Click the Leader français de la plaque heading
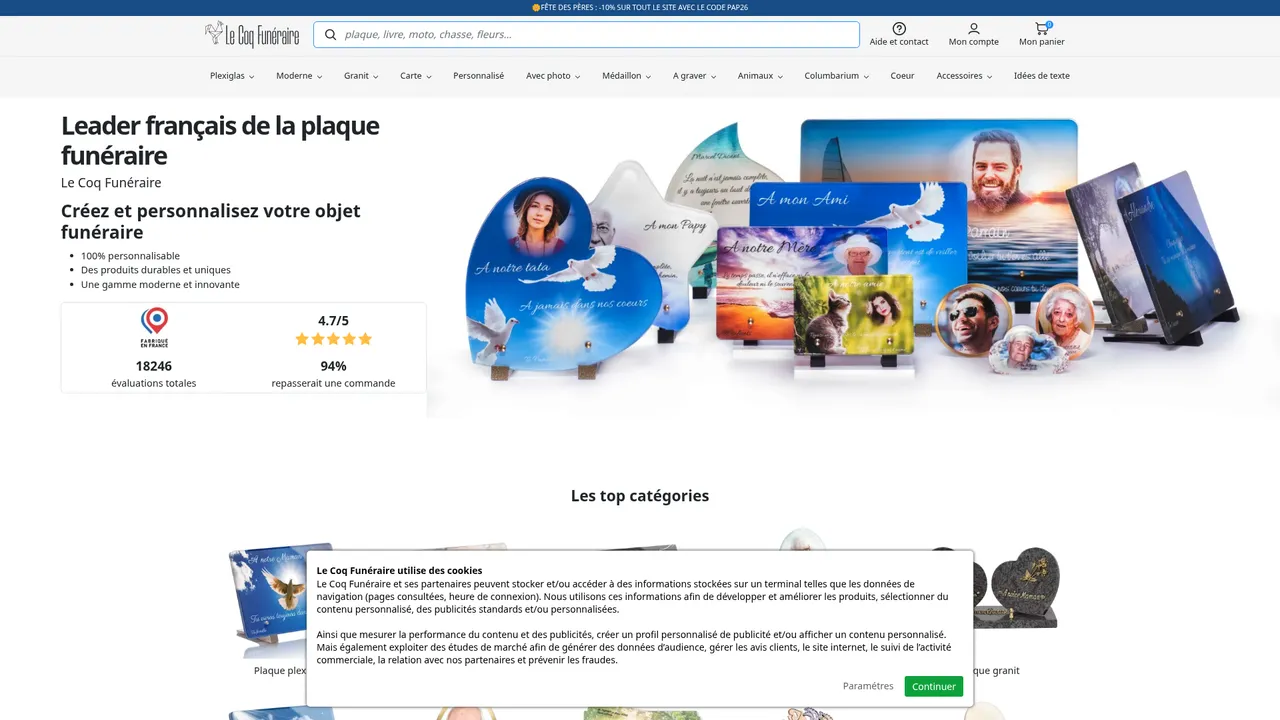 [220, 140]
